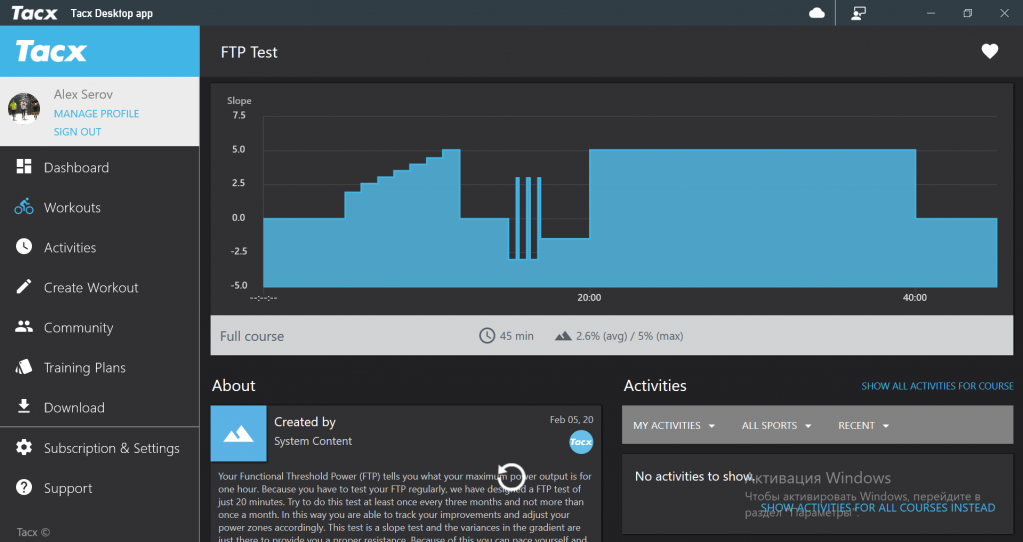The width and height of the screenshot is (1023, 542).
Task: Click the round Tacx badge beside Created by
Action: (x=581, y=442)
